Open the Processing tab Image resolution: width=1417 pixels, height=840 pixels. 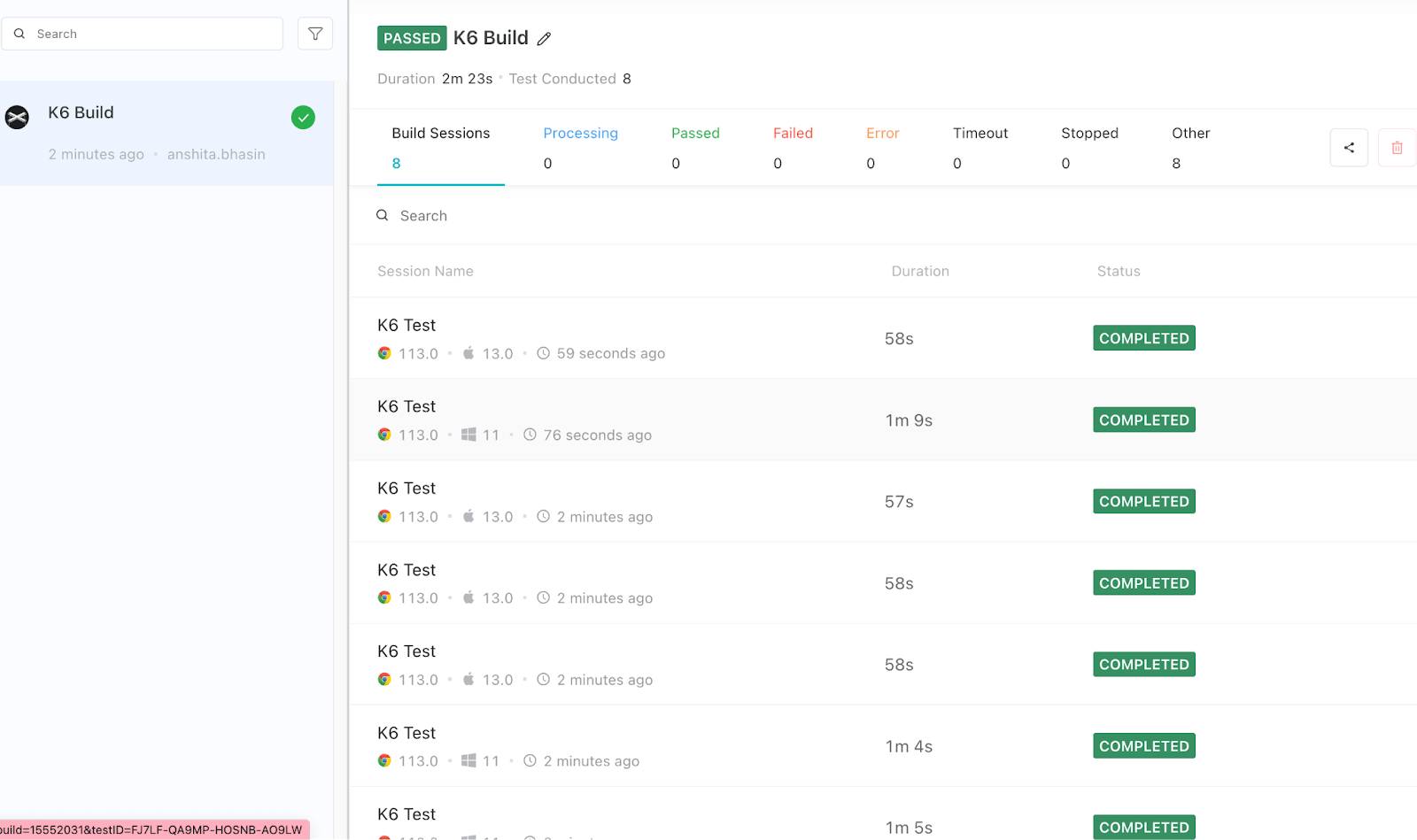[x=581, y=148]
